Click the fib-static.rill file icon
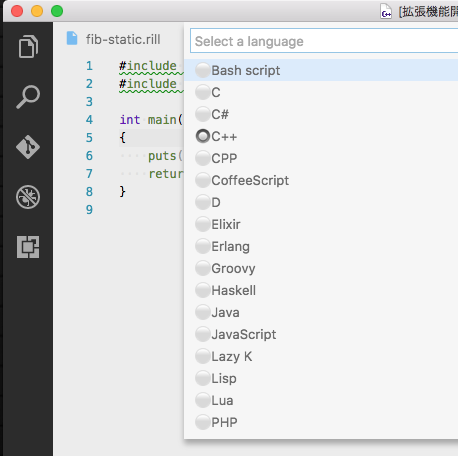The image size is (458, 456). coord(72,38)
